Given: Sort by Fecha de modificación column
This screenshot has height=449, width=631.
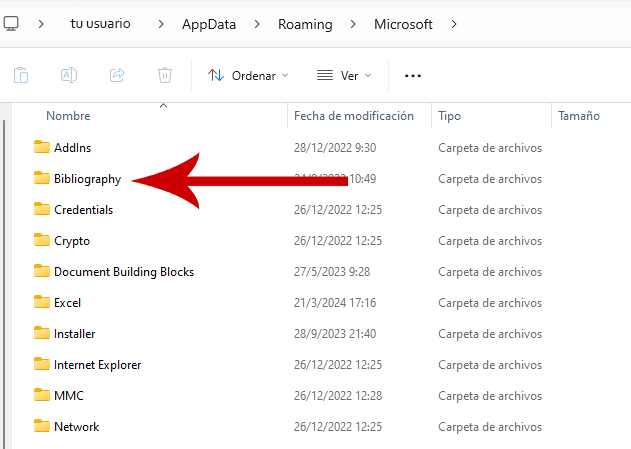Looking at the screenshot, I should 353,116.
